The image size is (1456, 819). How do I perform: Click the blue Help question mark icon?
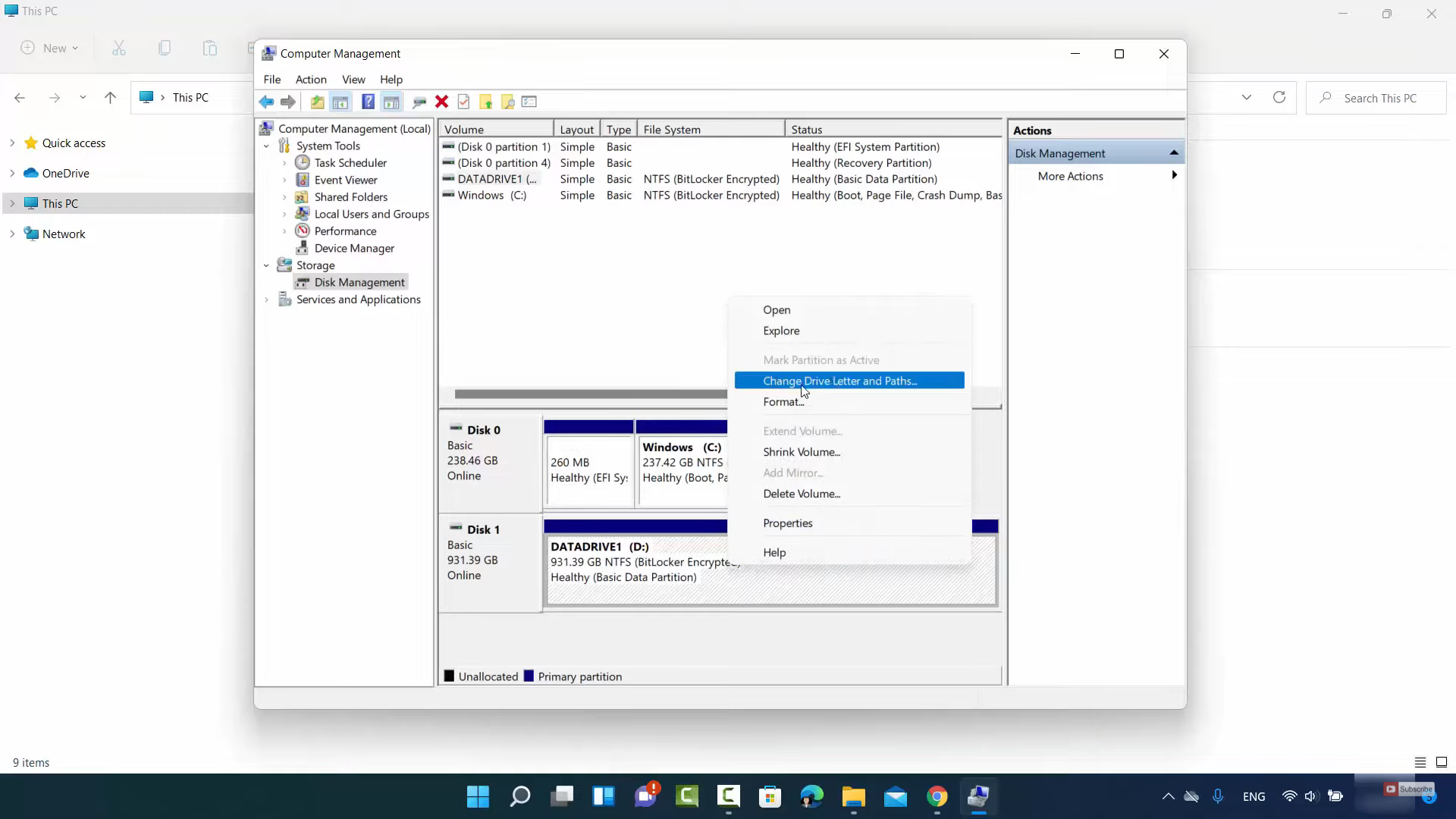[x=368, y=102]
